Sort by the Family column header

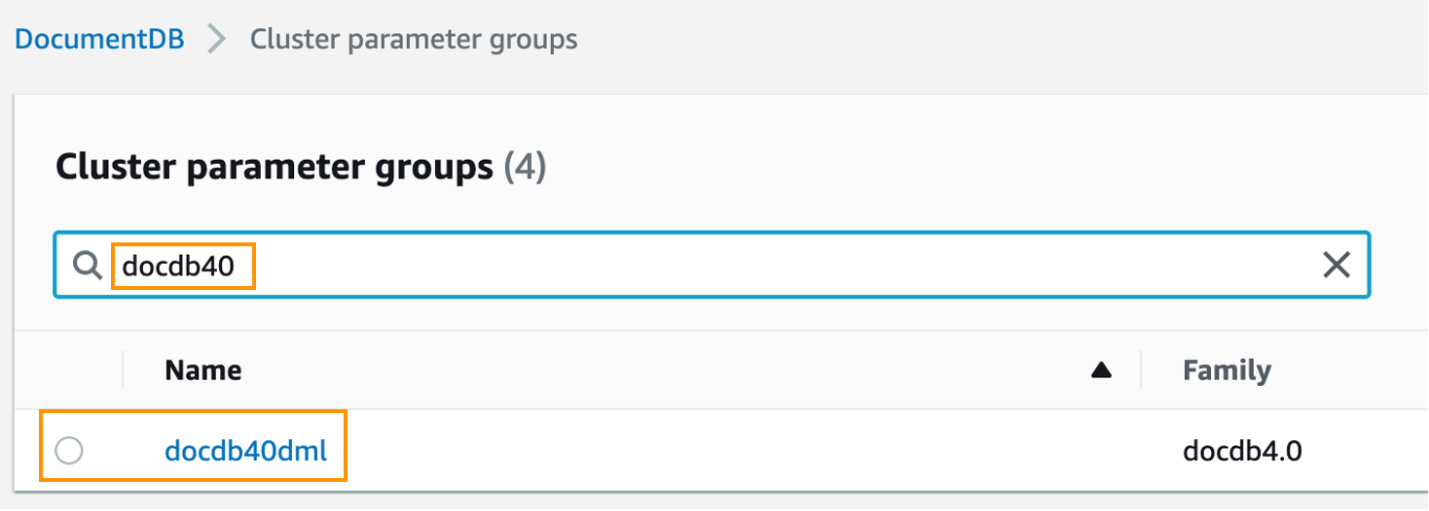[1226, 371]
